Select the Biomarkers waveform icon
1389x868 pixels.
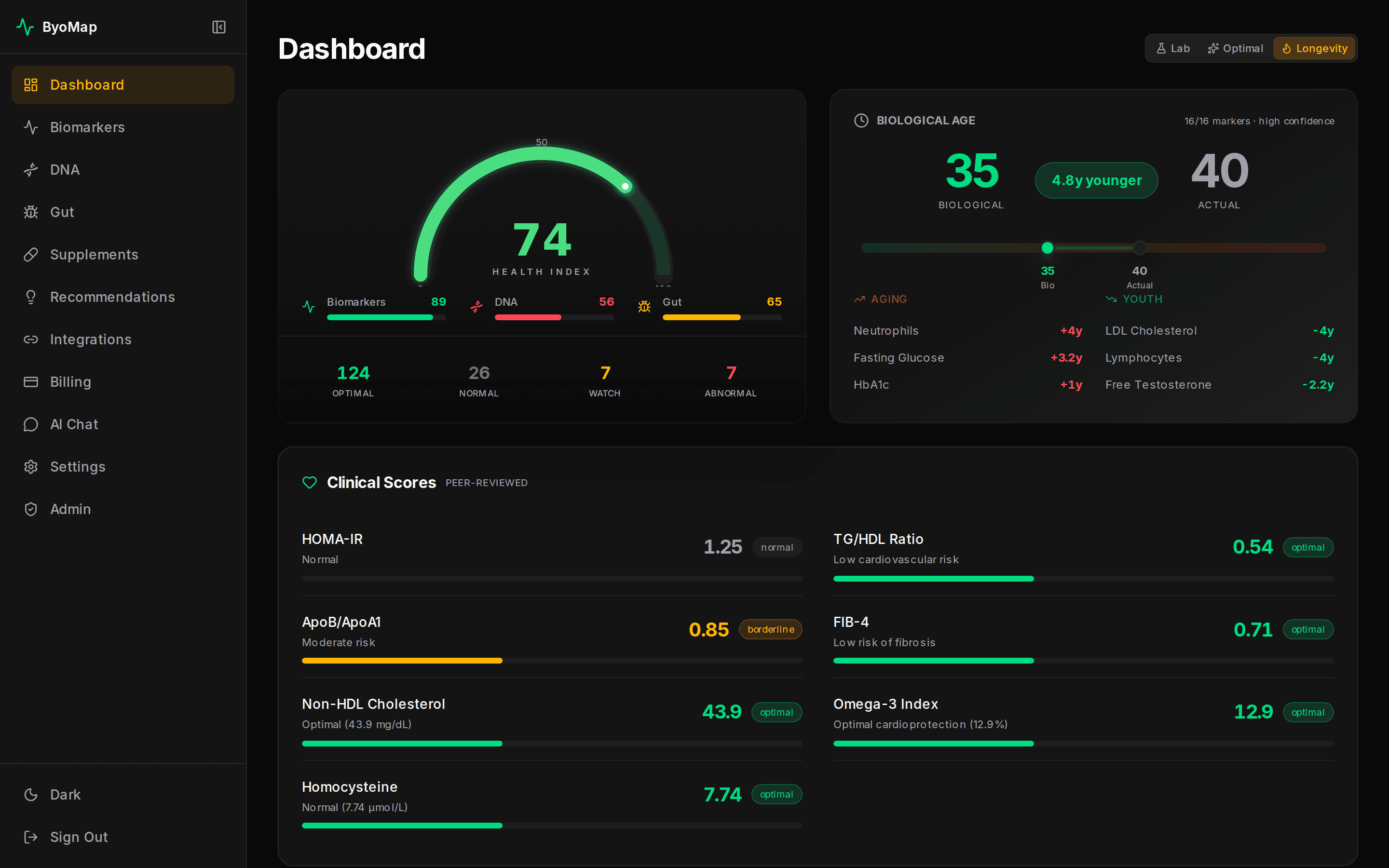(x=31, y=127)
